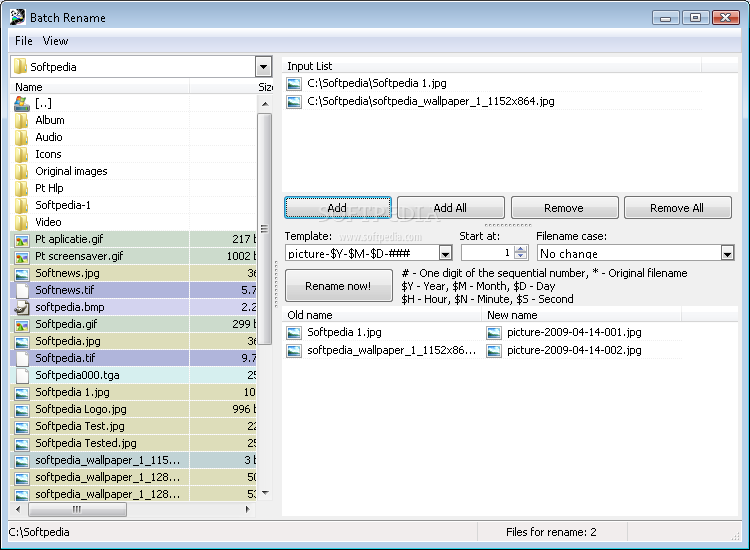
Task: Click the file list scroll up arrow
Action: click(x=265, y=104)
